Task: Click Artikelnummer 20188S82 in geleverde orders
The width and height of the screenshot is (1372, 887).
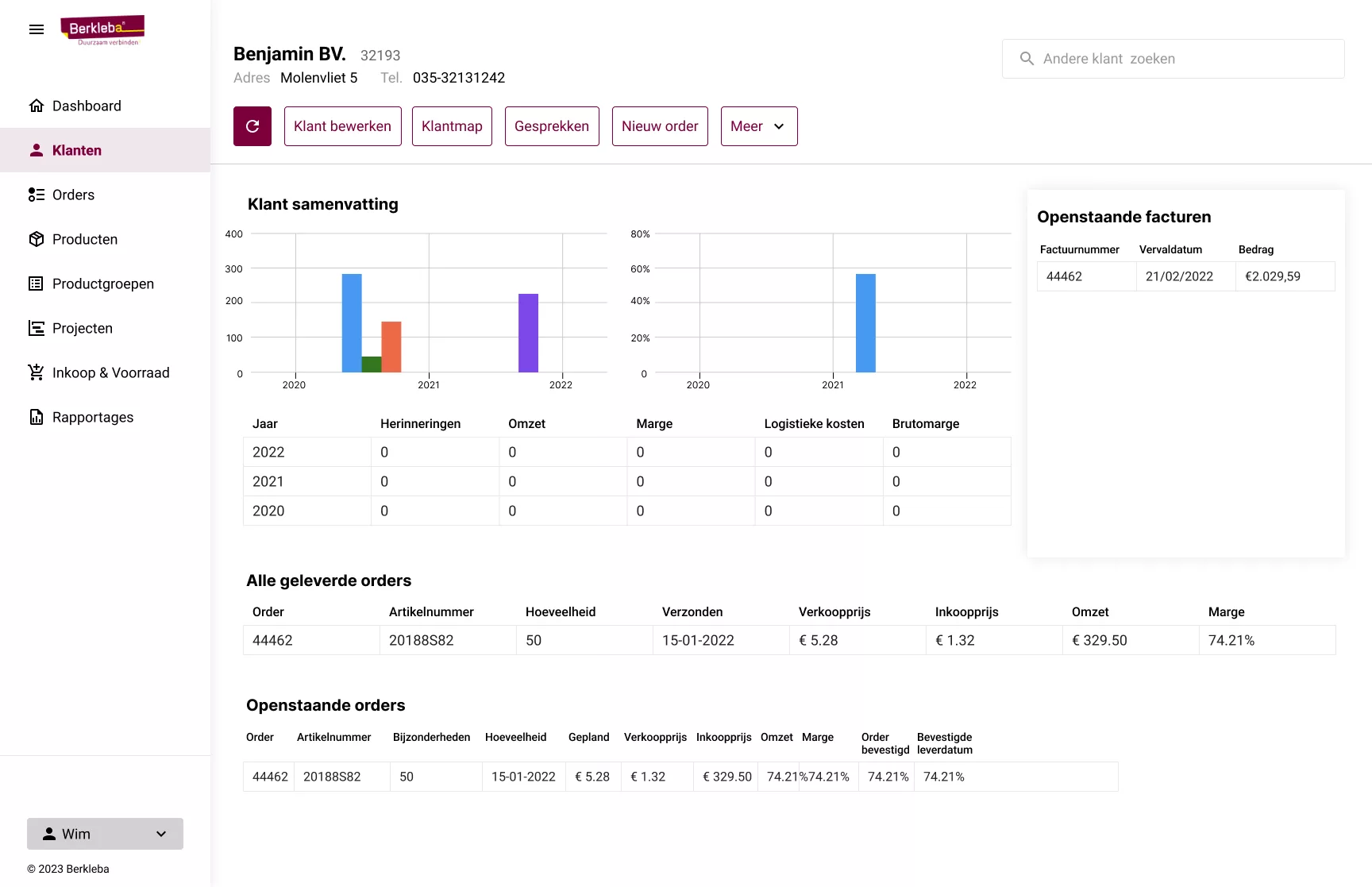Action: 422,640
